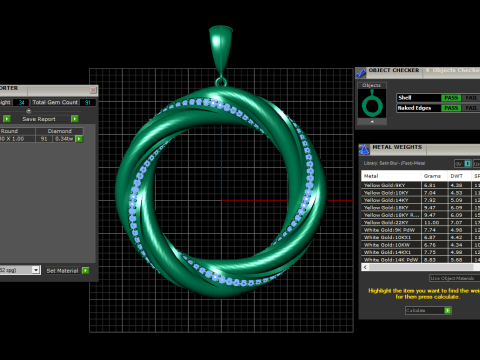Click green arrow in the Diamond 0.34tw row
Image resolution: width=480 pixels, height=360 pixels.
(79, 139)
